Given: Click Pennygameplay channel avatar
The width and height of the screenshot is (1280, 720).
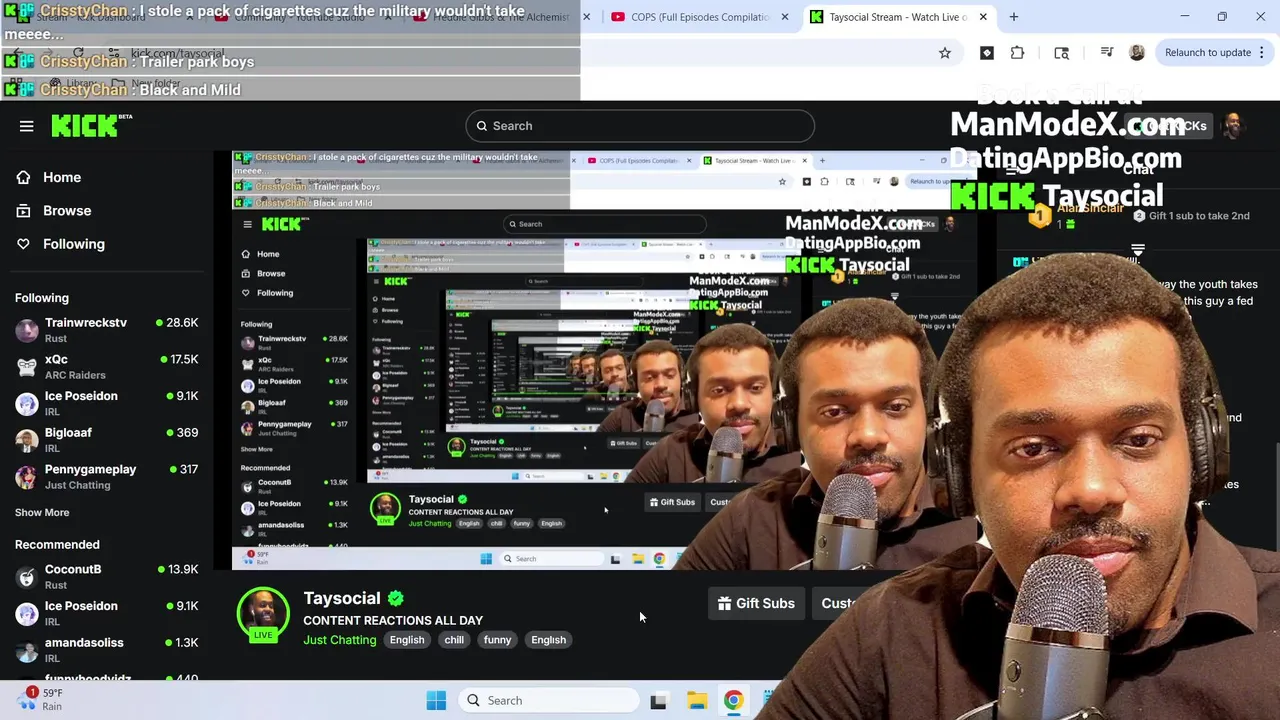Looking at the screenshot, I should click(x=27, y=477).
